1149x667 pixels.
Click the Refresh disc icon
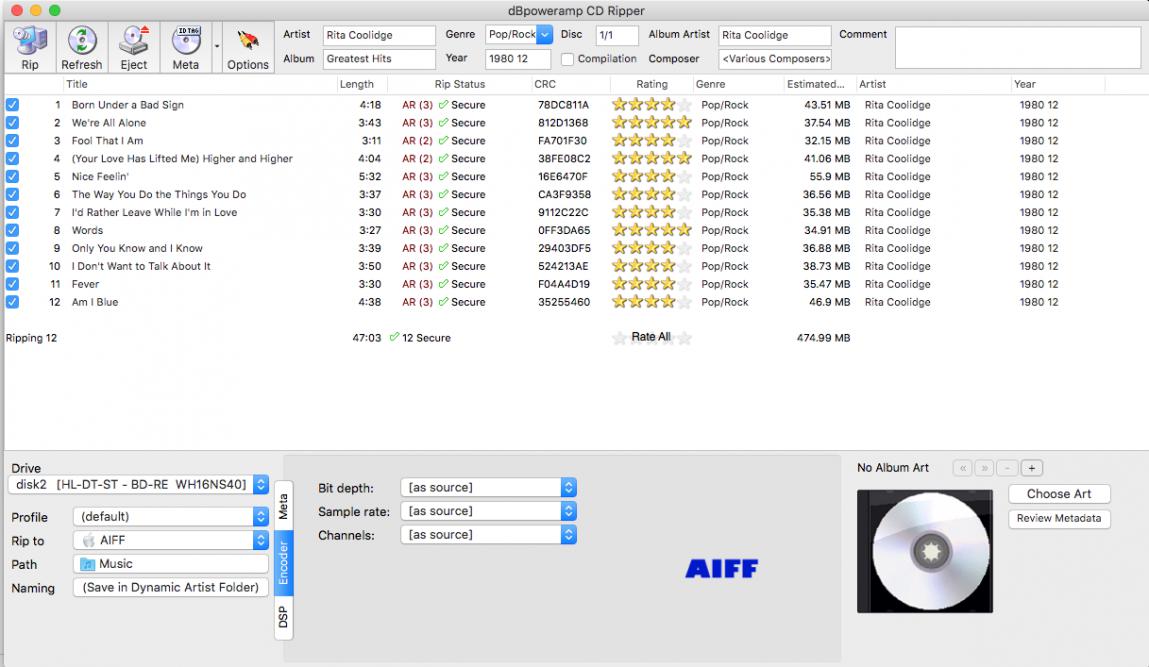(x=81, y=47)
